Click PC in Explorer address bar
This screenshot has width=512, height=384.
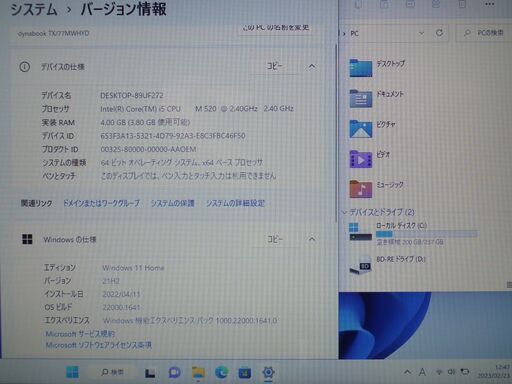[x=354, y=33]
